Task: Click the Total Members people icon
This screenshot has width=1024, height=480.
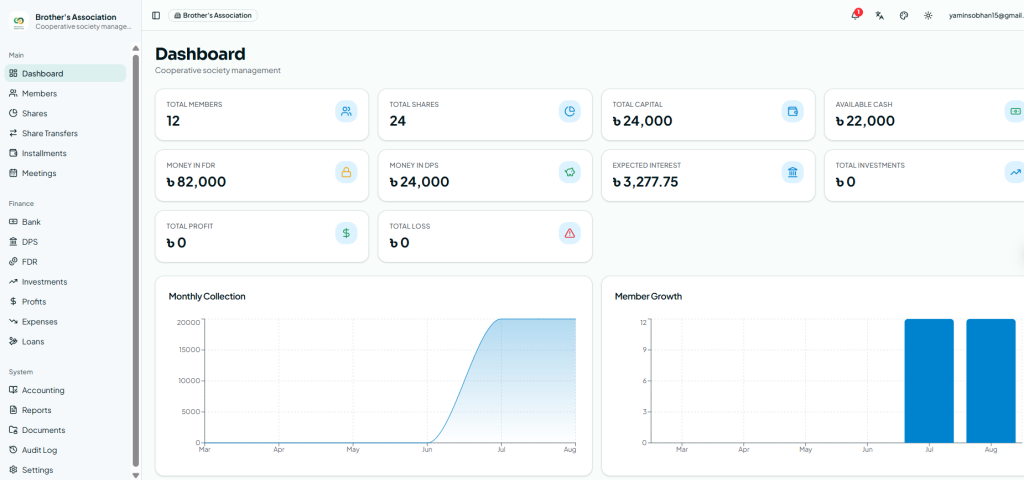Action: [346, 111]
